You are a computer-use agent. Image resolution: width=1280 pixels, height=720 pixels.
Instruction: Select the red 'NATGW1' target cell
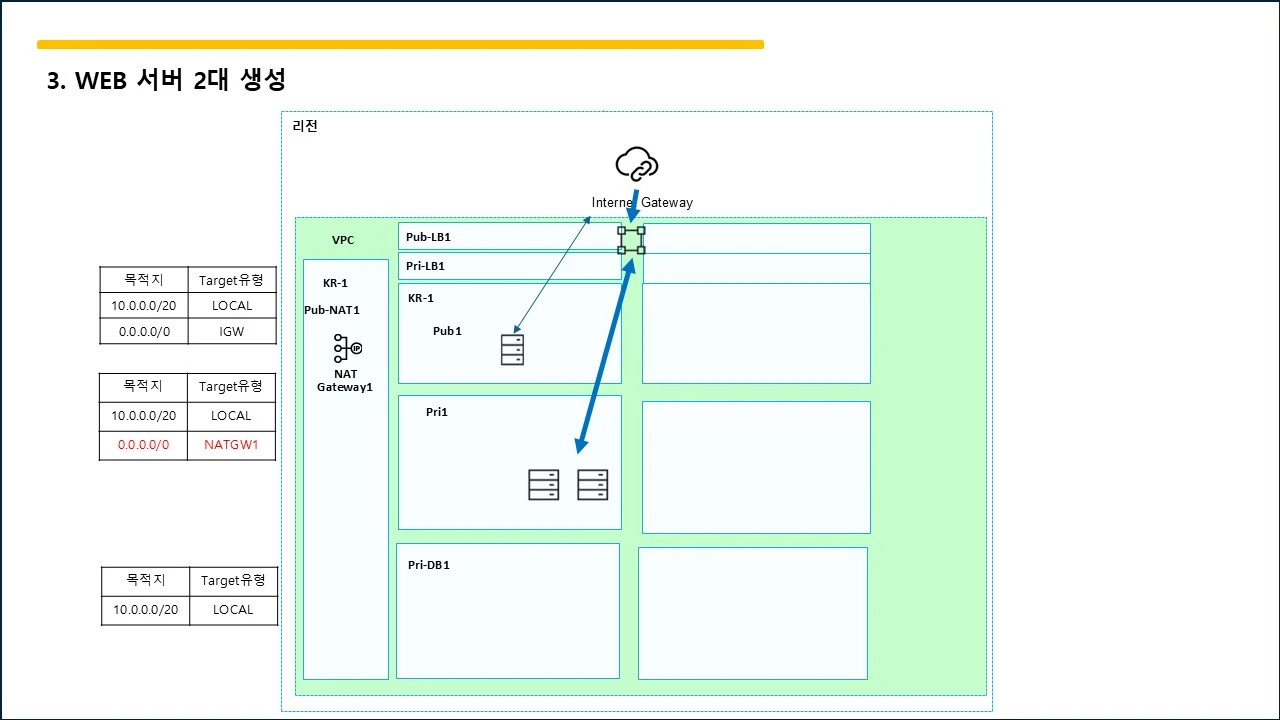coord(231,445)
